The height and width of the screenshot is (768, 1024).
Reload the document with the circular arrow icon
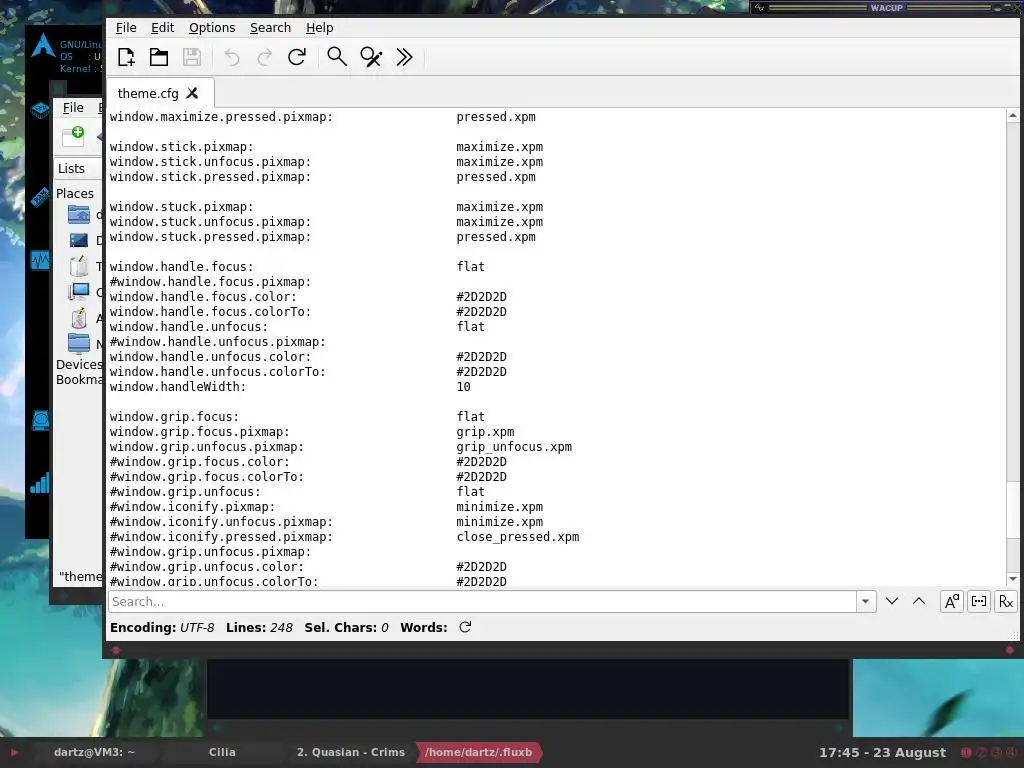[297, 57]
